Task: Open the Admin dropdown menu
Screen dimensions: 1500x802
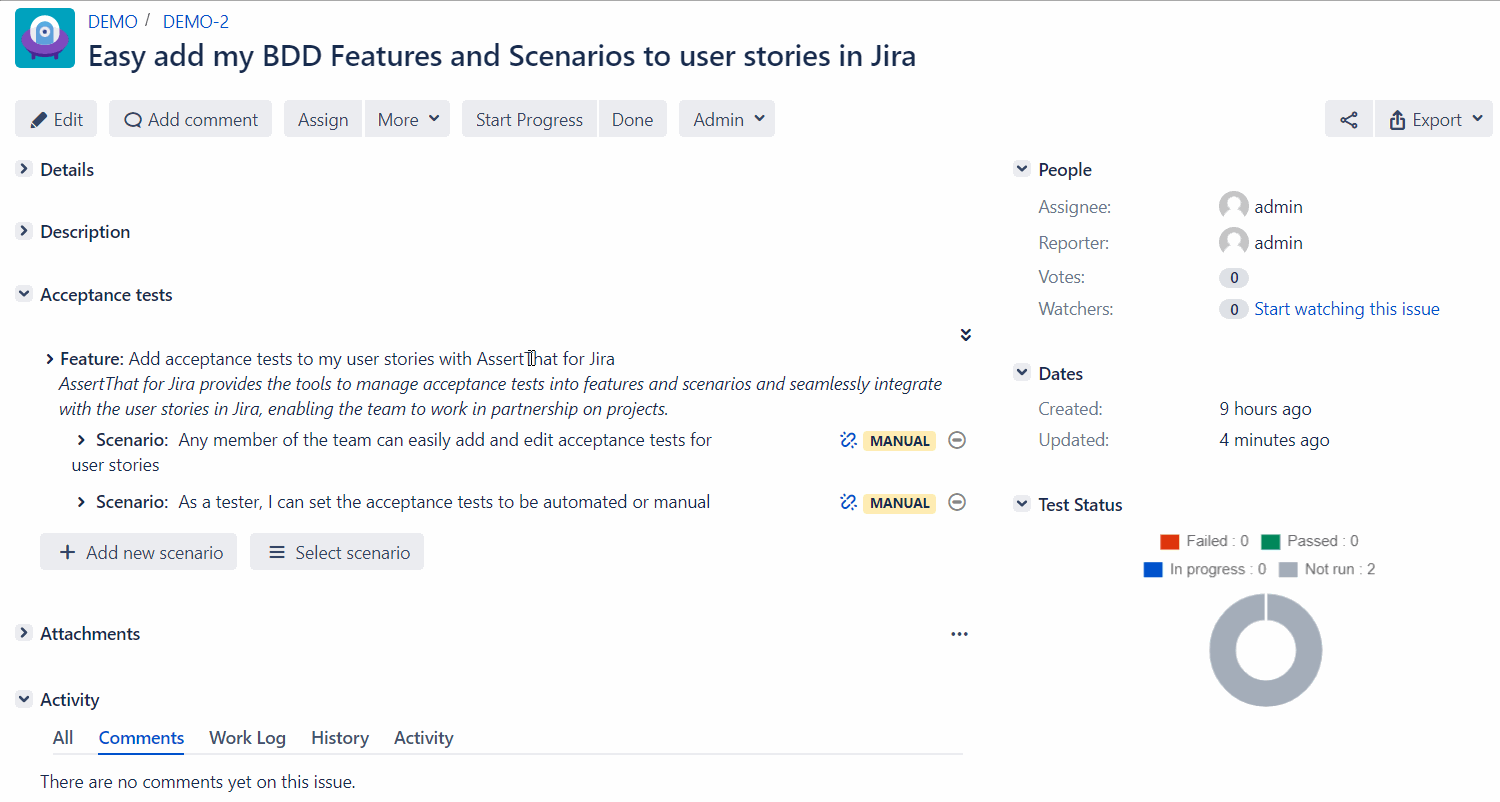Action: [x=727, y=119]
